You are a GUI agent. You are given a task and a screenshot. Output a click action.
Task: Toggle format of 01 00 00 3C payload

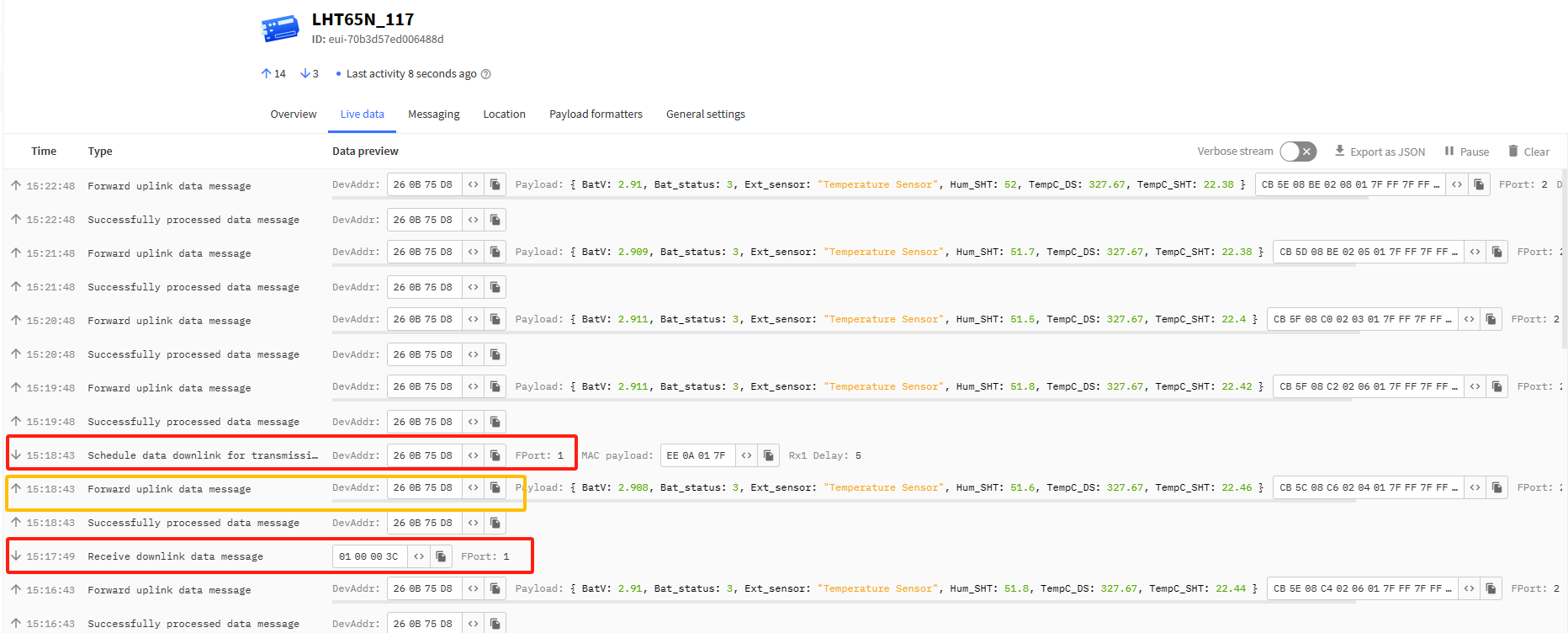[419, 556]
